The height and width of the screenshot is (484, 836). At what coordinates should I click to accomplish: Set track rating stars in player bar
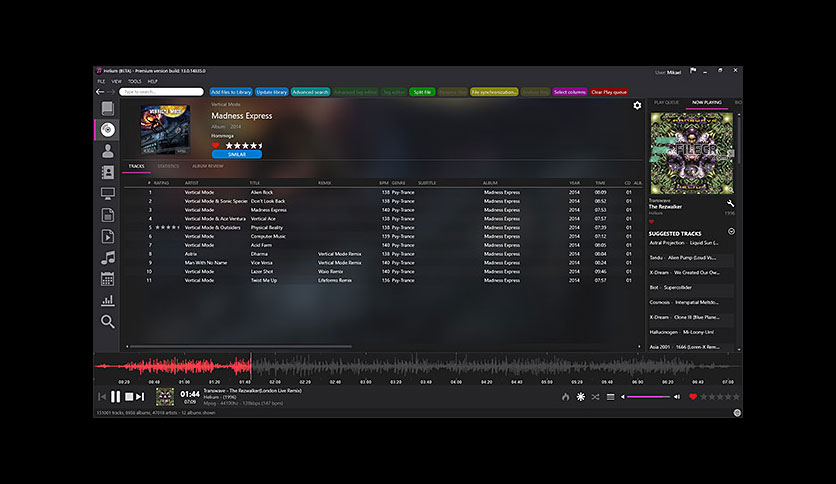(x=720, y=397)
